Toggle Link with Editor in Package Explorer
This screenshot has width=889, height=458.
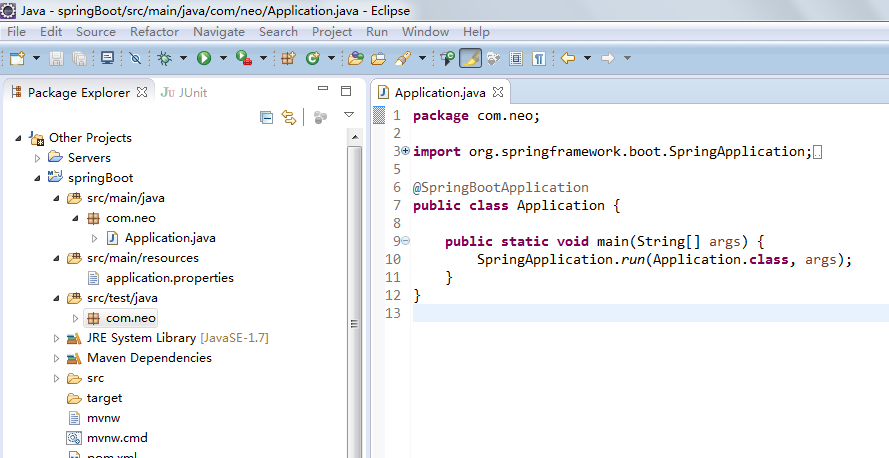tap(289, 118)
